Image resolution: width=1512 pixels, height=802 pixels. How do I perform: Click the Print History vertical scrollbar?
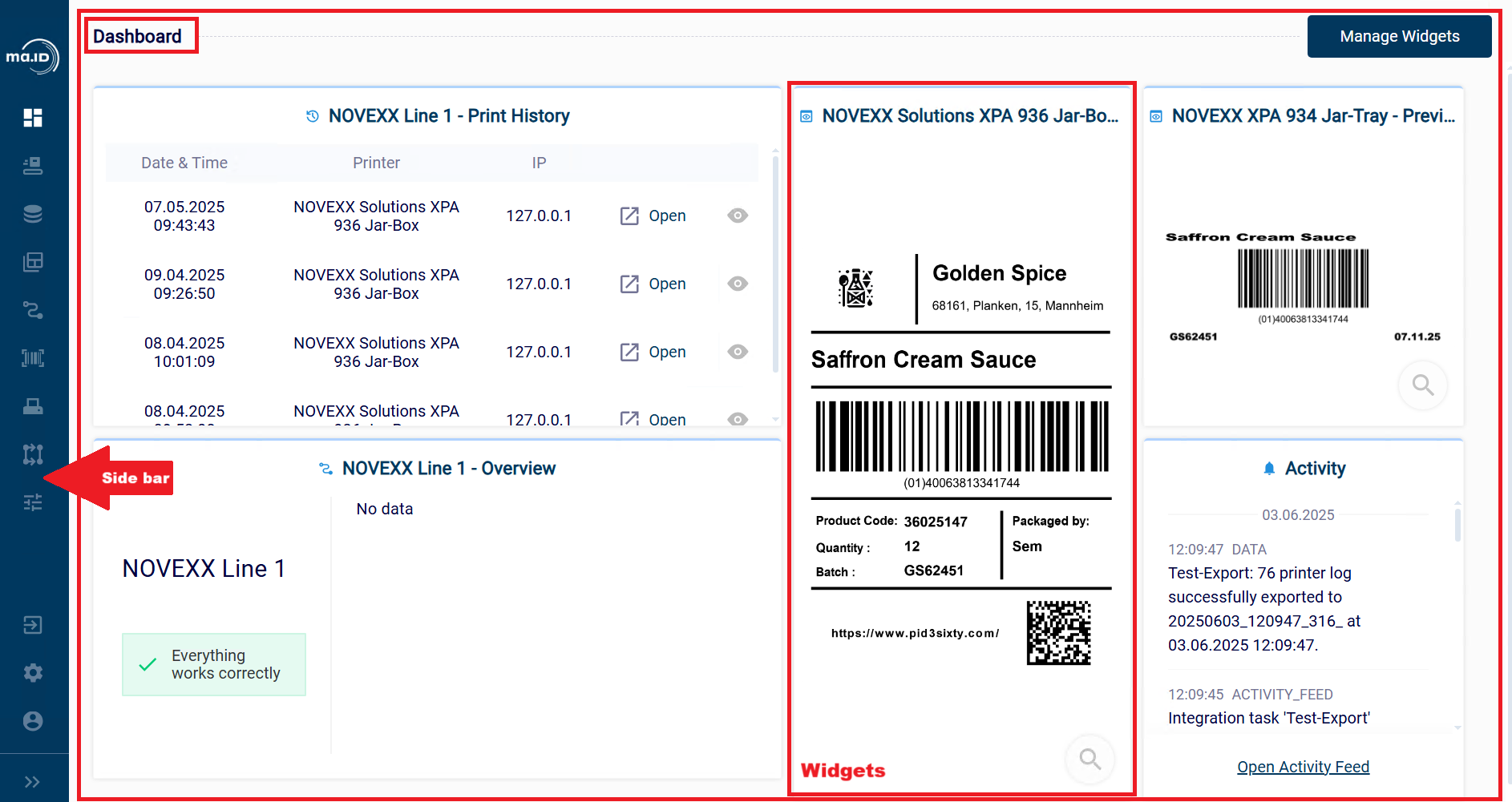775,264
